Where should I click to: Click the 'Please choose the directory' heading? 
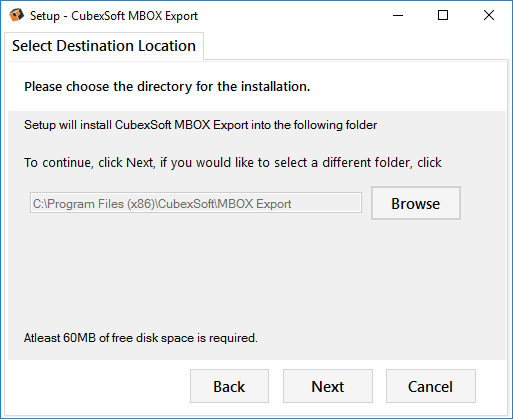167,87
